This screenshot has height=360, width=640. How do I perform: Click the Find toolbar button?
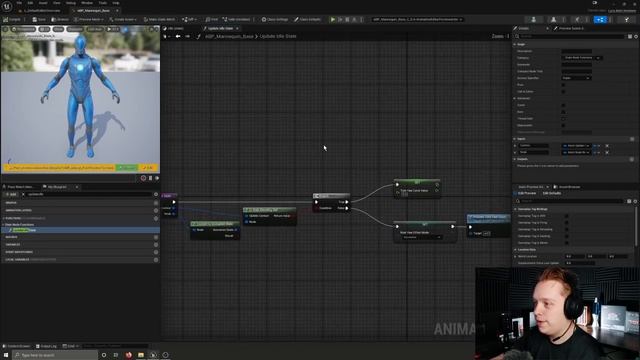pos(212,19)
